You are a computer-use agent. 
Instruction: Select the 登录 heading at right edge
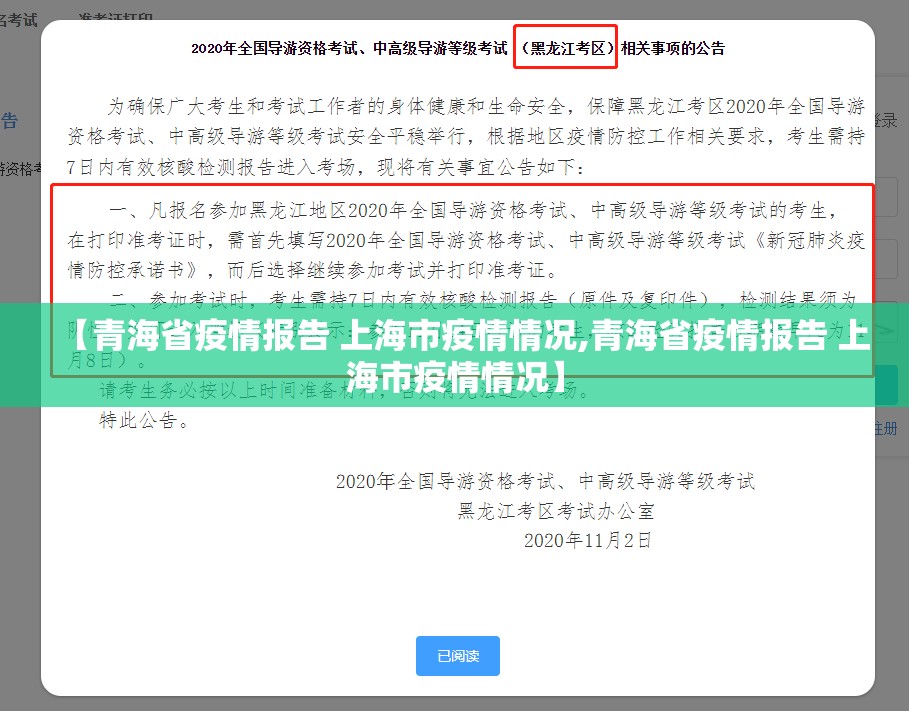(x=886, y=121)
